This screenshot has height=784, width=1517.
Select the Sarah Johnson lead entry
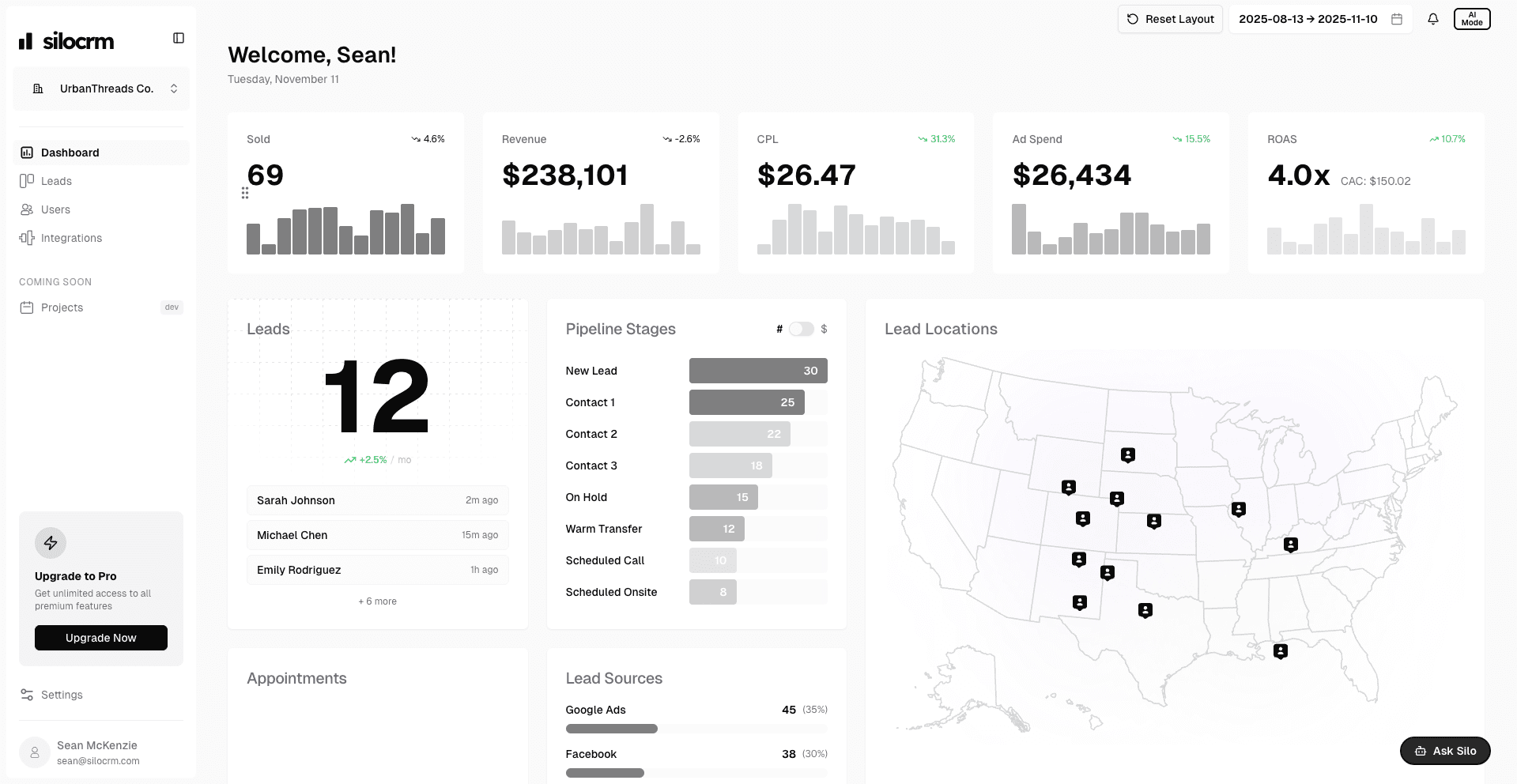tap(377, 499)
